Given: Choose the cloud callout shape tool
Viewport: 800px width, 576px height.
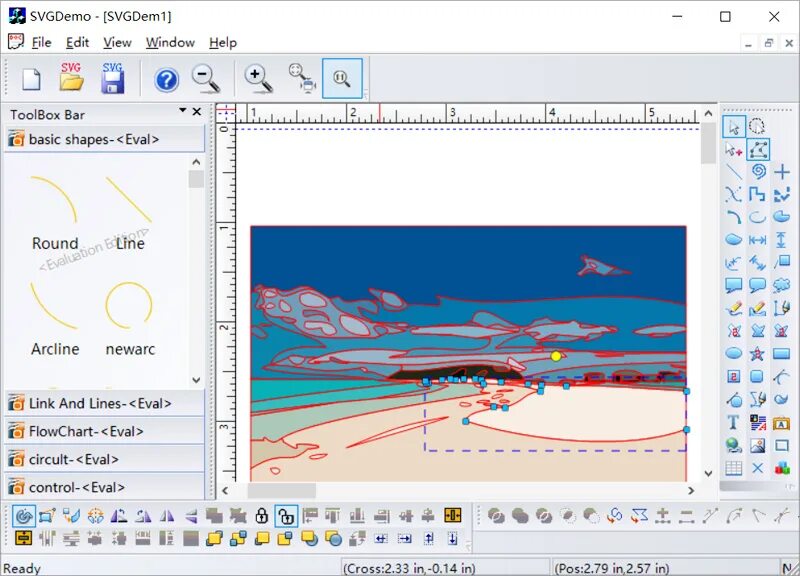Looking at the screenshot, I should pyautogui.click(x=782, y=286).
